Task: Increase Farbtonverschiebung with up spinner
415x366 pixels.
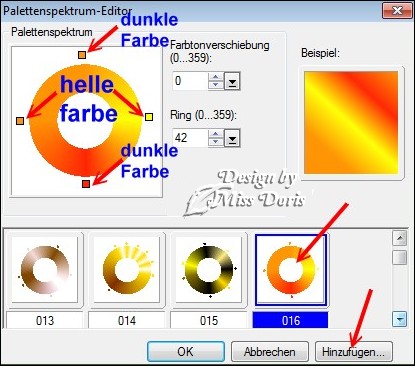Action: 216,77
